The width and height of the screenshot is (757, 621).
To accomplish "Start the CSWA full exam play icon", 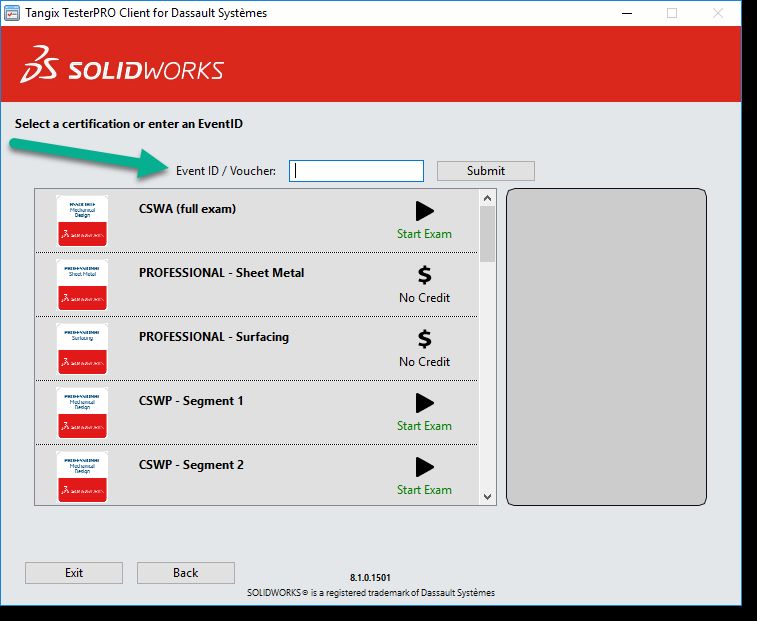I will point(425,211).
